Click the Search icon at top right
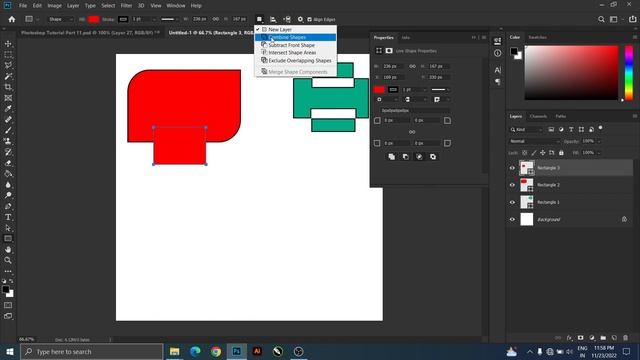 601,19
